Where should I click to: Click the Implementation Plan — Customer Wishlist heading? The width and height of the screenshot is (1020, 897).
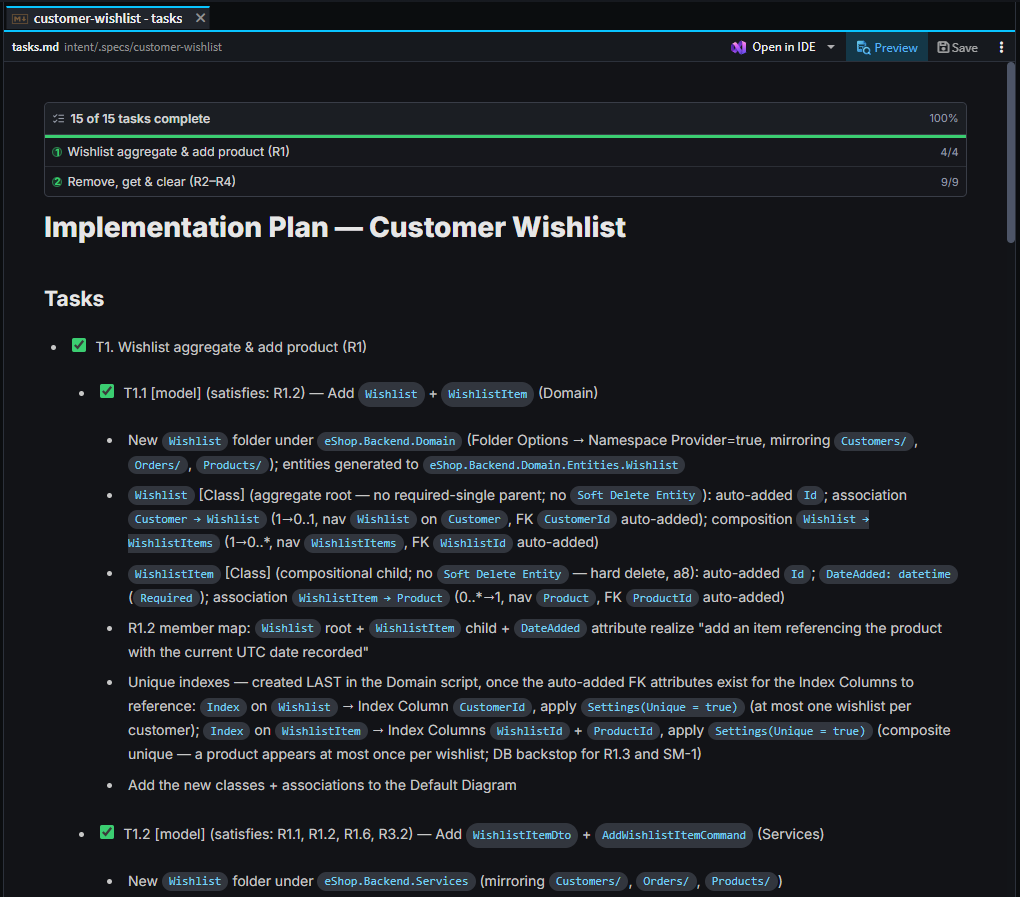(334, 227)
